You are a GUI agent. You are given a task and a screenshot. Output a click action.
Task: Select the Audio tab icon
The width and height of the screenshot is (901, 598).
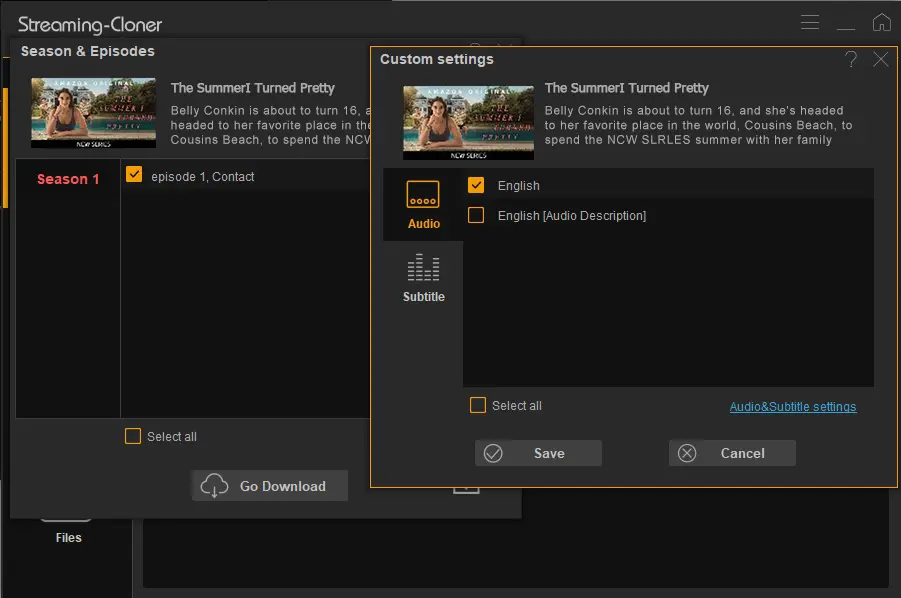[x=423, y=194]
